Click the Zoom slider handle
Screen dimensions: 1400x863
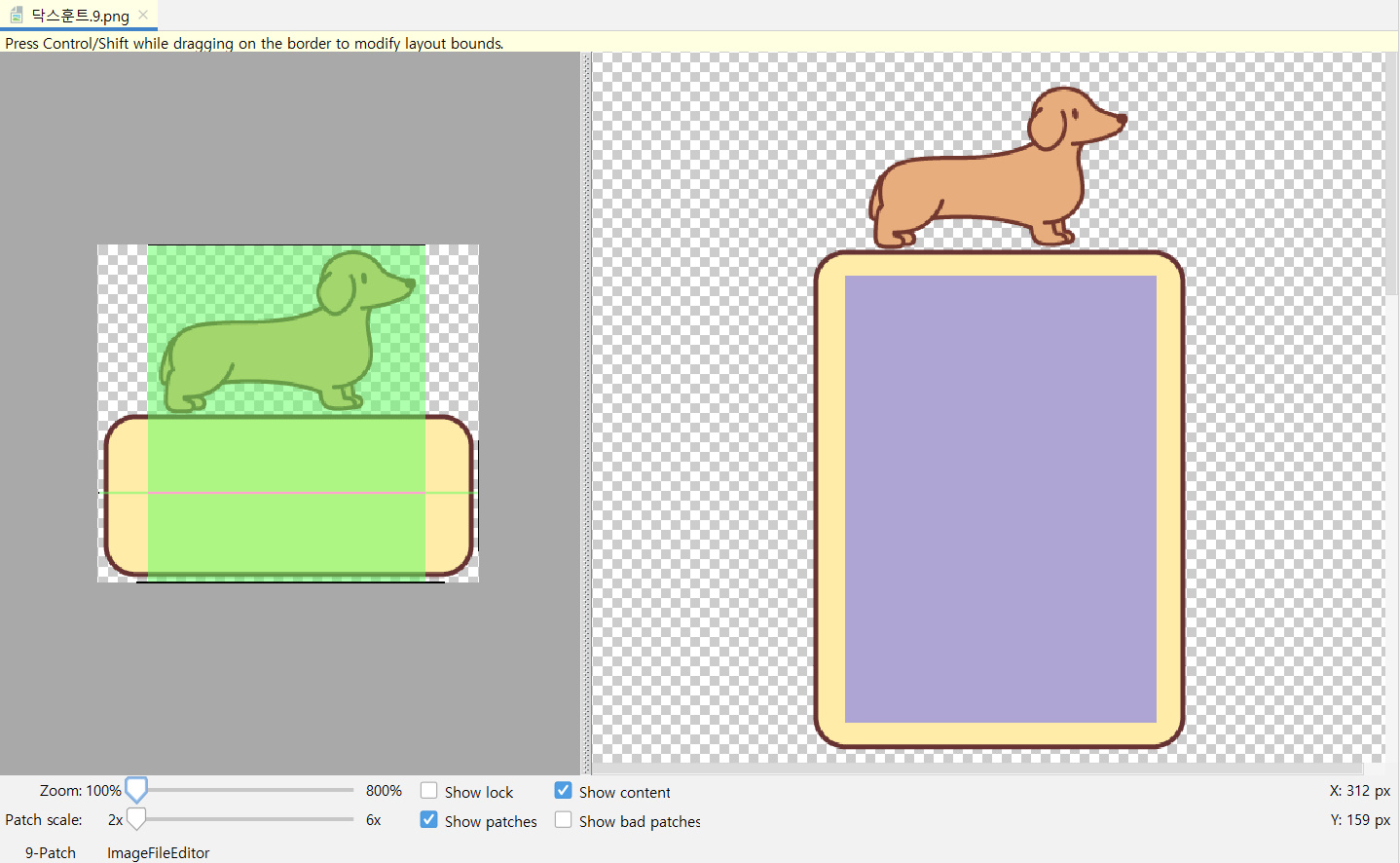(x=136, y=790)
